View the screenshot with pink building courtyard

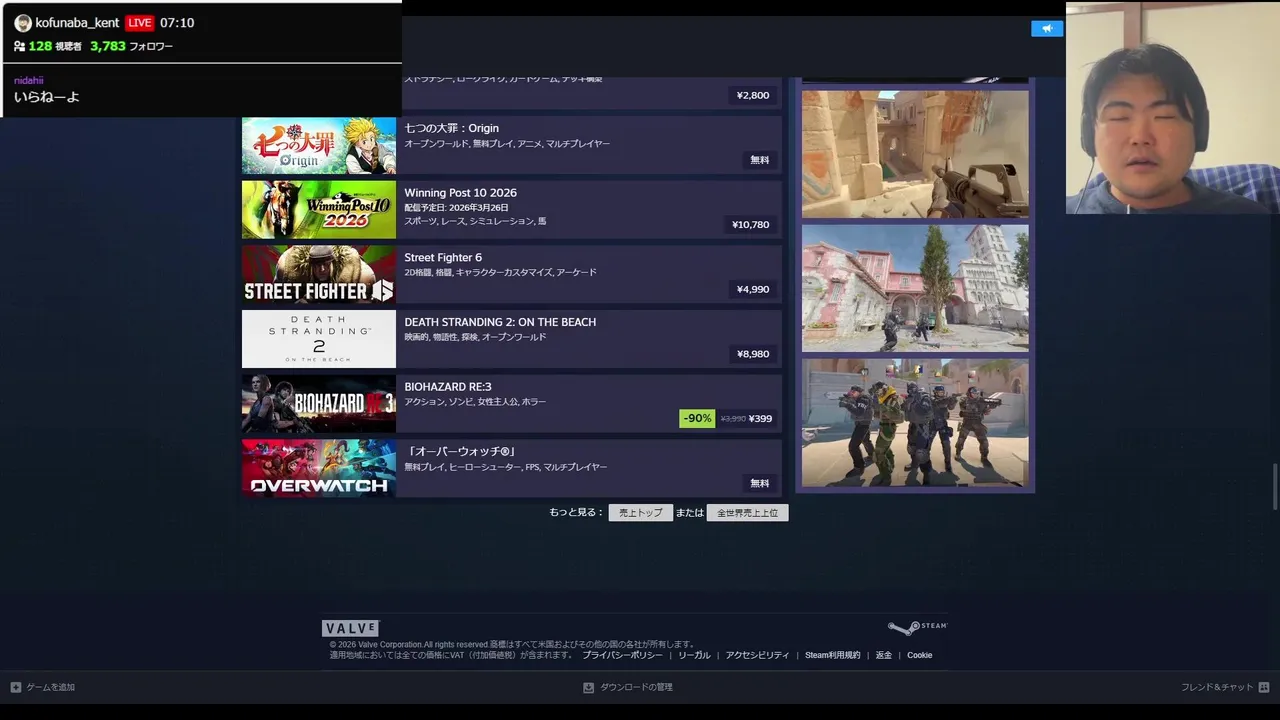[915, 288]
